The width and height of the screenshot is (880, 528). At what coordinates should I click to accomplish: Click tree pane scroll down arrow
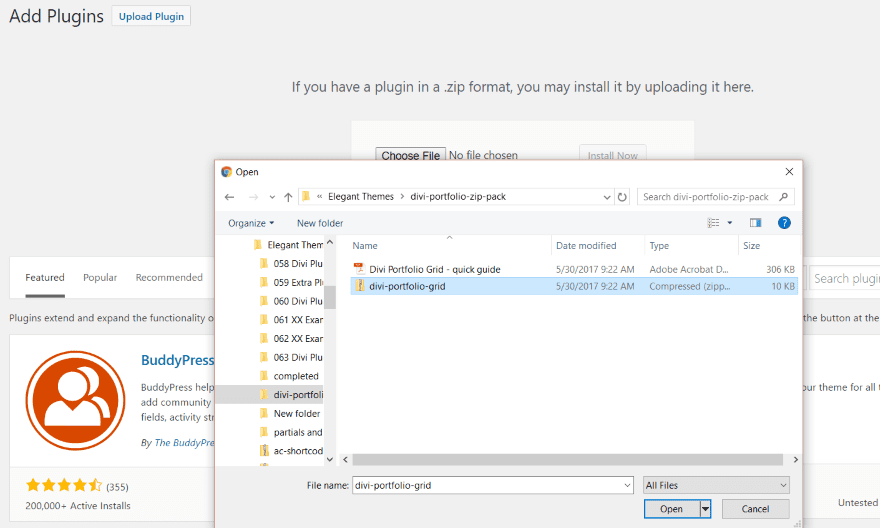[x=330, y=459]
